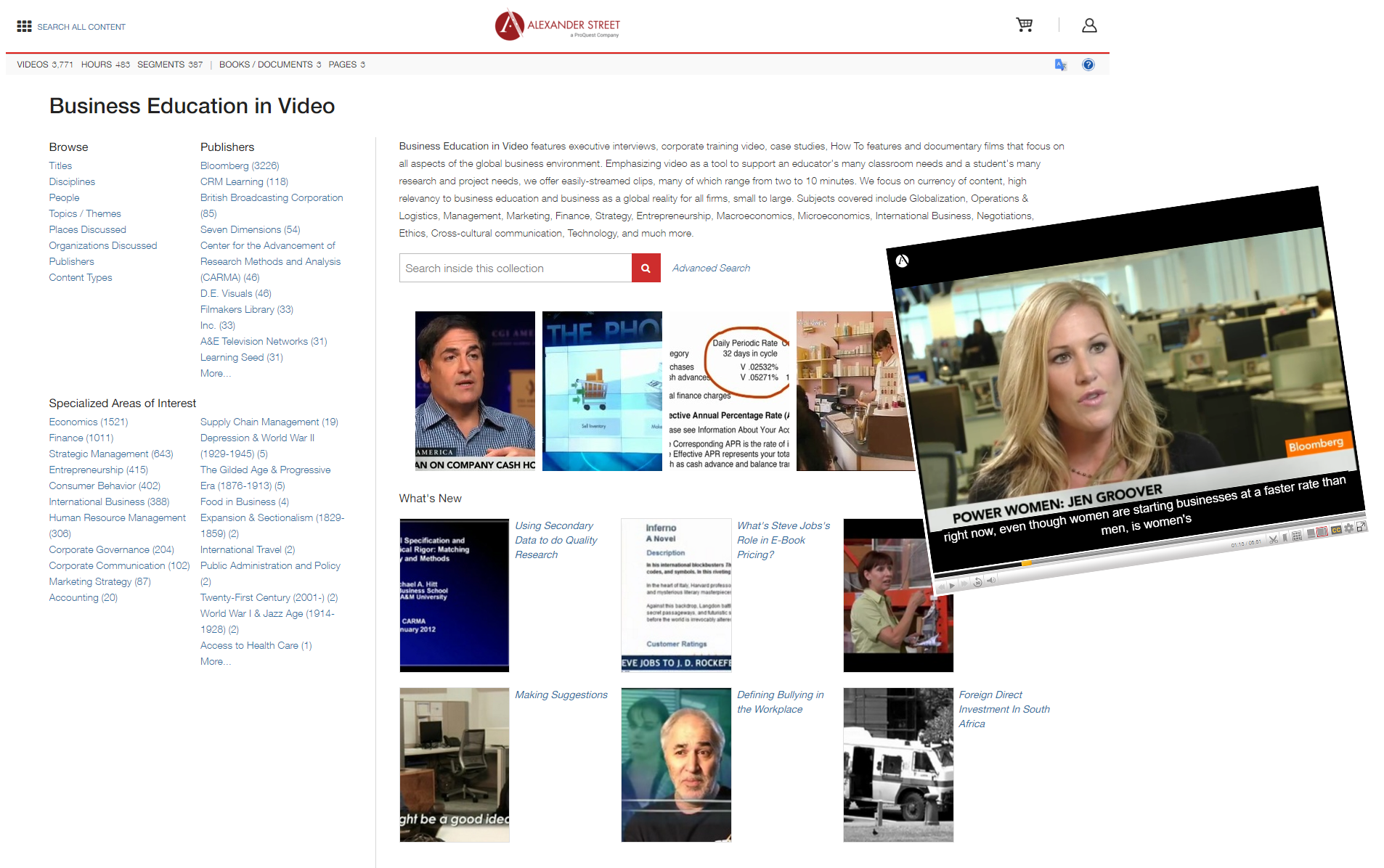Open the help question mark icon
Viewport: 1384px width, 868px height.
tap(1088, 65)
